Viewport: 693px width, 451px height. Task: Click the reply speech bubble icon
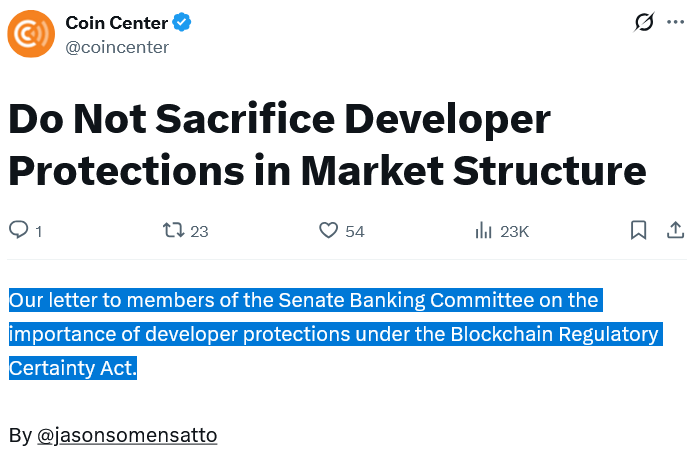pos(19,231)
